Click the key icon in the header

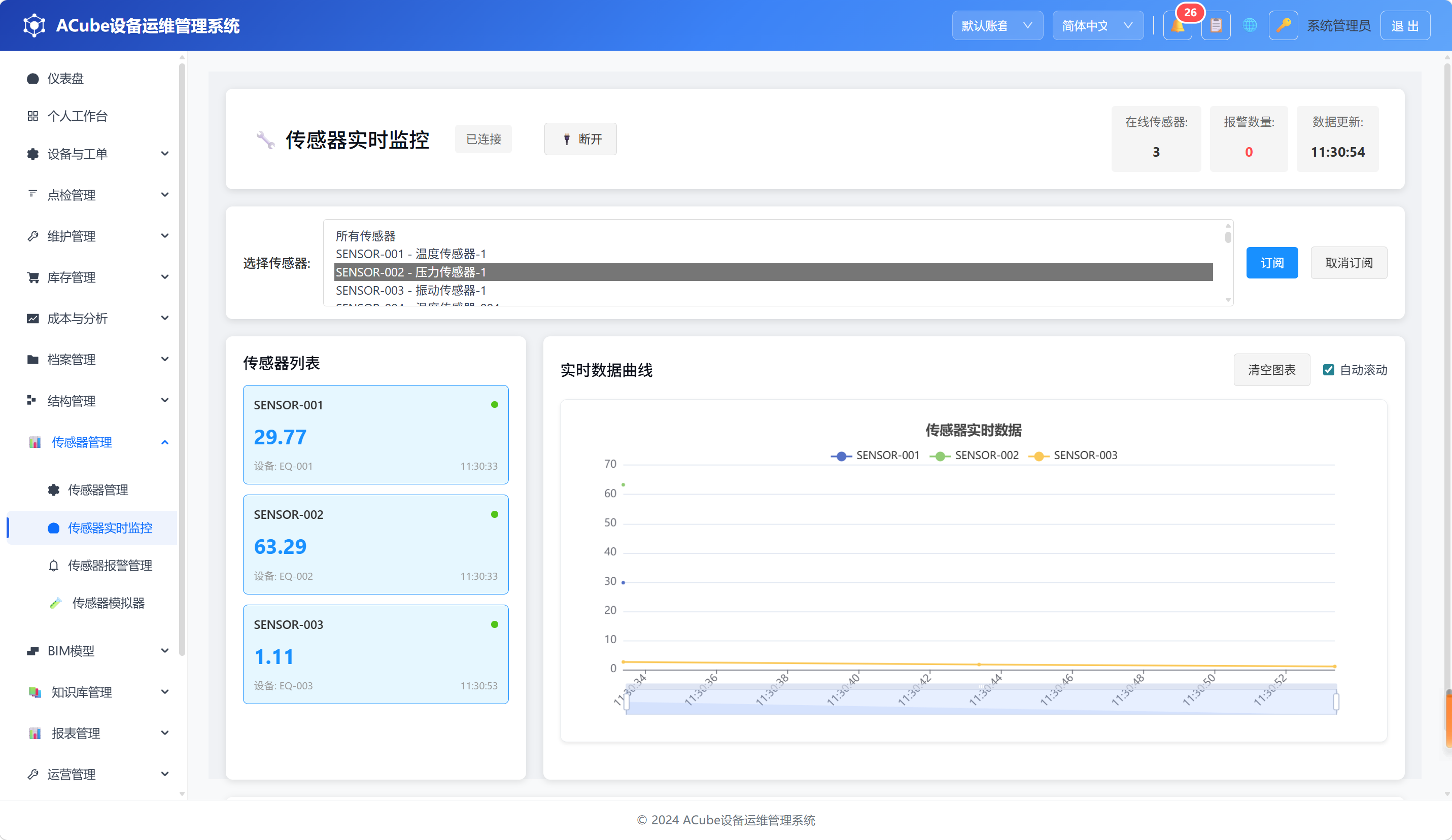click(x=1283, y=25)
